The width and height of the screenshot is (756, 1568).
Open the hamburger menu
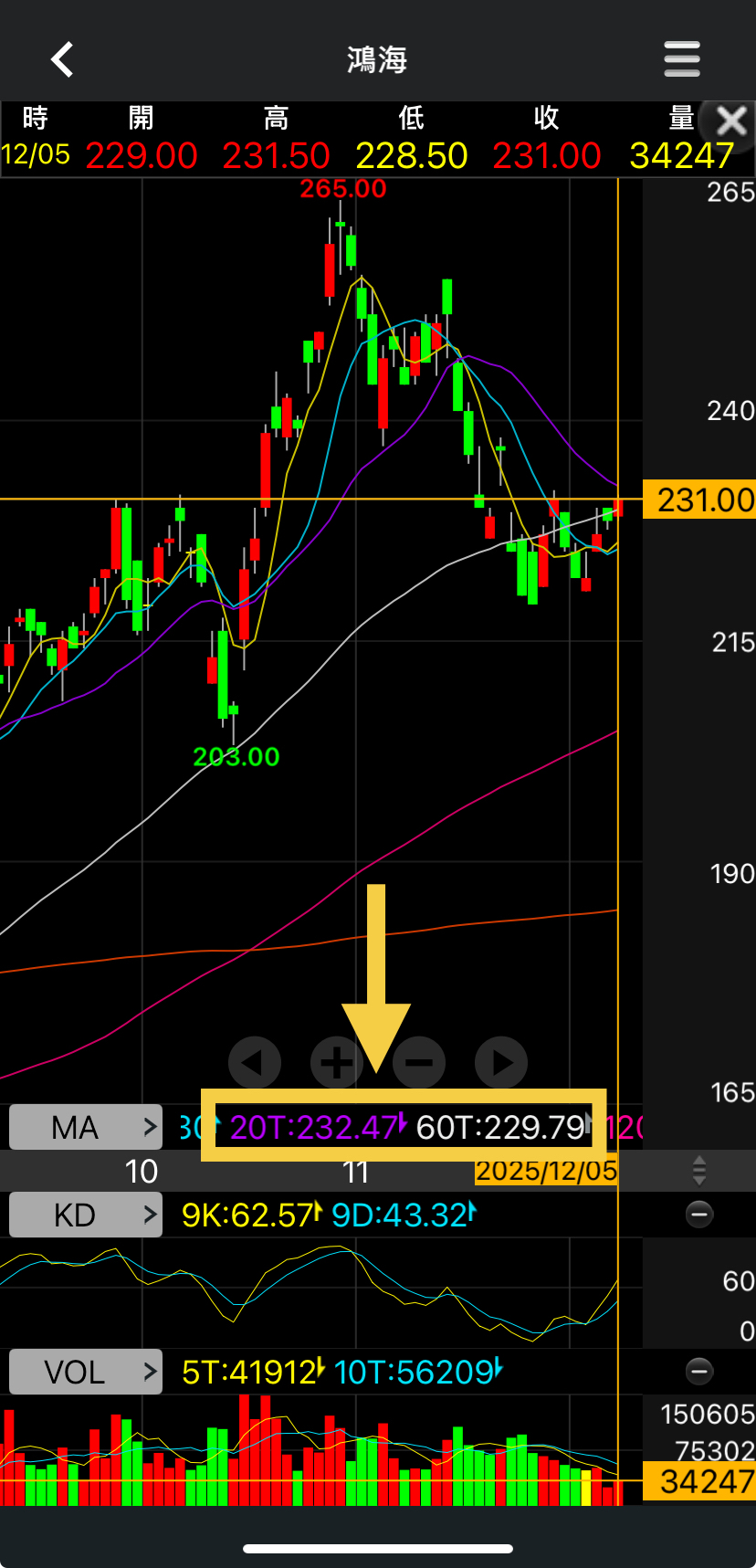(682, 59)
